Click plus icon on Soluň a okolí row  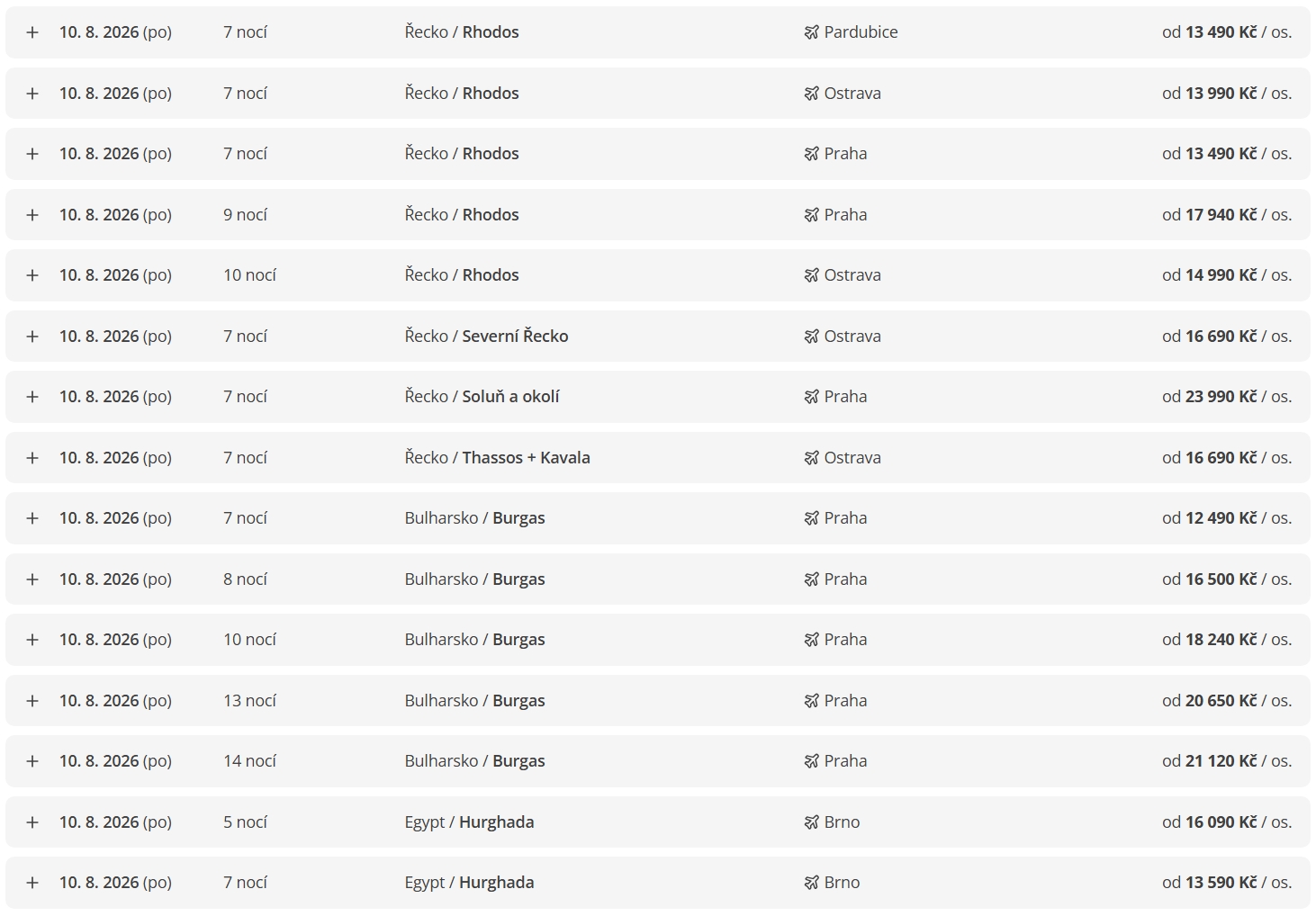point(32,397)
